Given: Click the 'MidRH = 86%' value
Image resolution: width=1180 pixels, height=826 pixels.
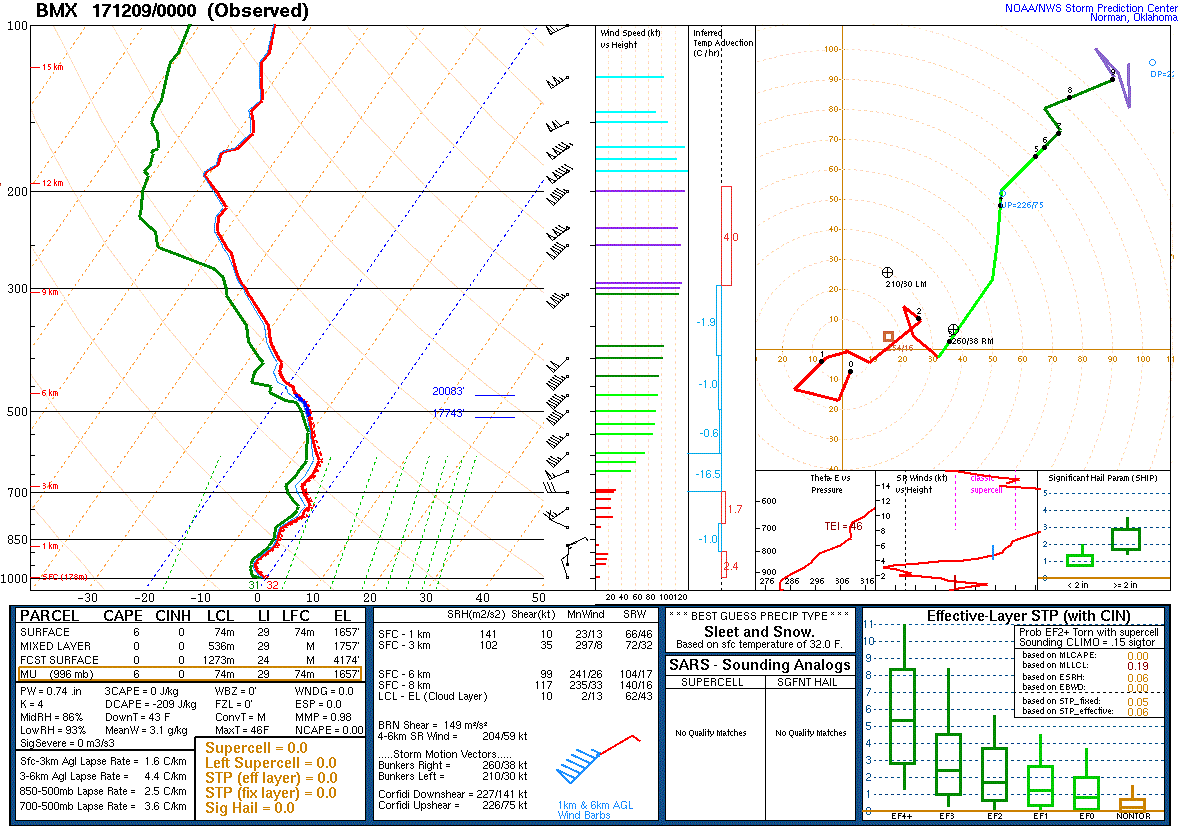Looking at the screenshot, I should pyautogui.click(x=51, y=717).
